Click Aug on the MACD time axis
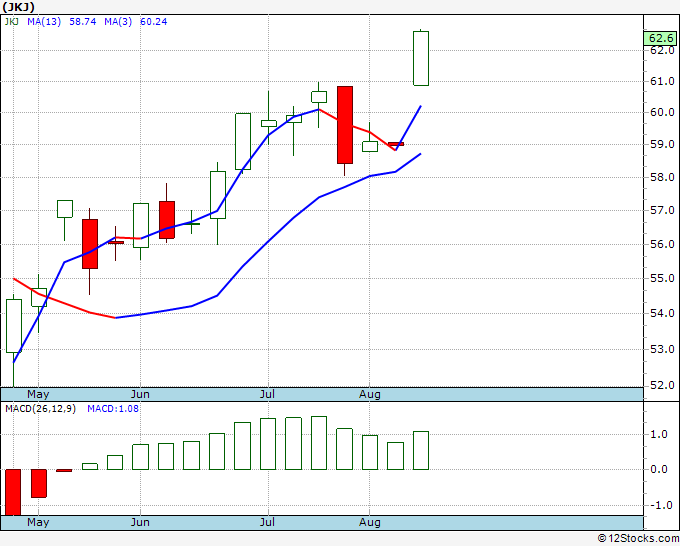This screenshot has width=680, height=546. click(370, 522)
